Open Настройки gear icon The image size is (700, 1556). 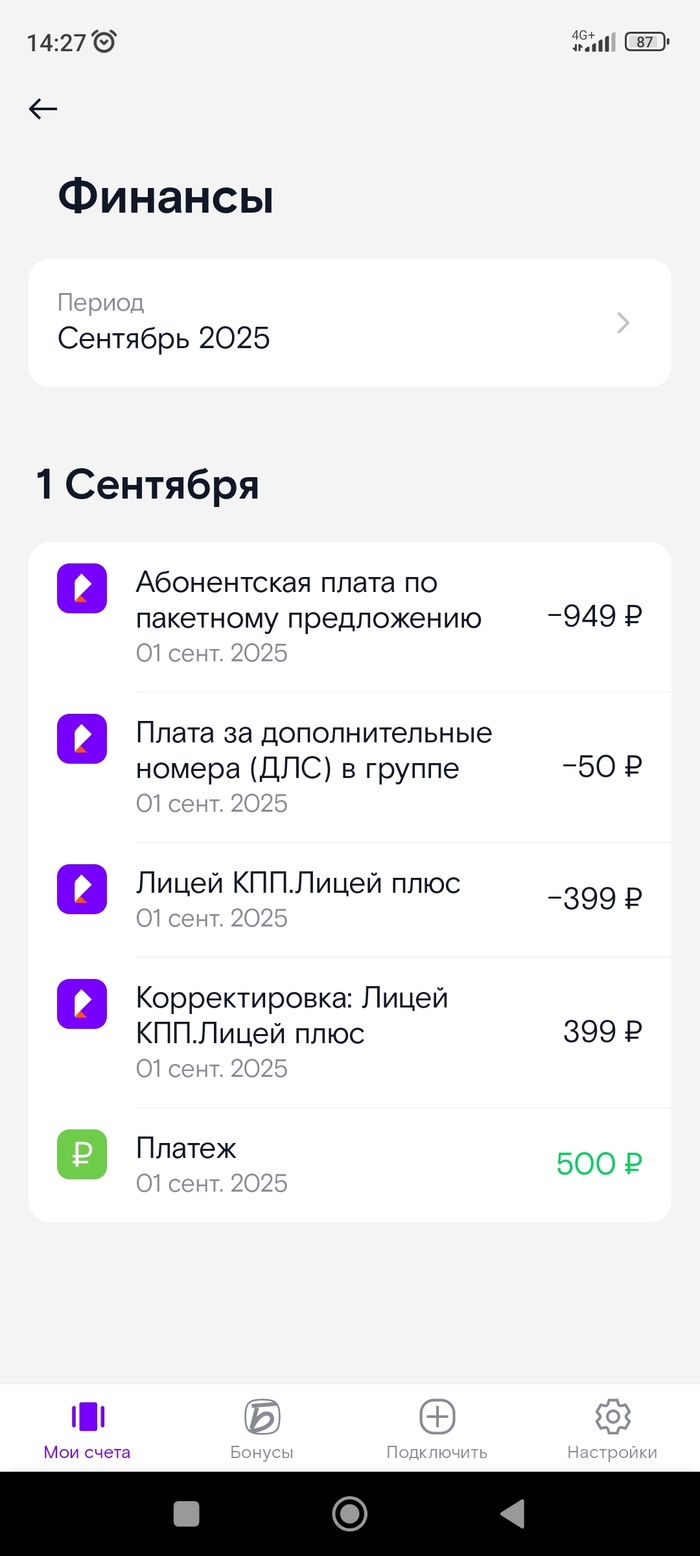[x=612, y=1416]
